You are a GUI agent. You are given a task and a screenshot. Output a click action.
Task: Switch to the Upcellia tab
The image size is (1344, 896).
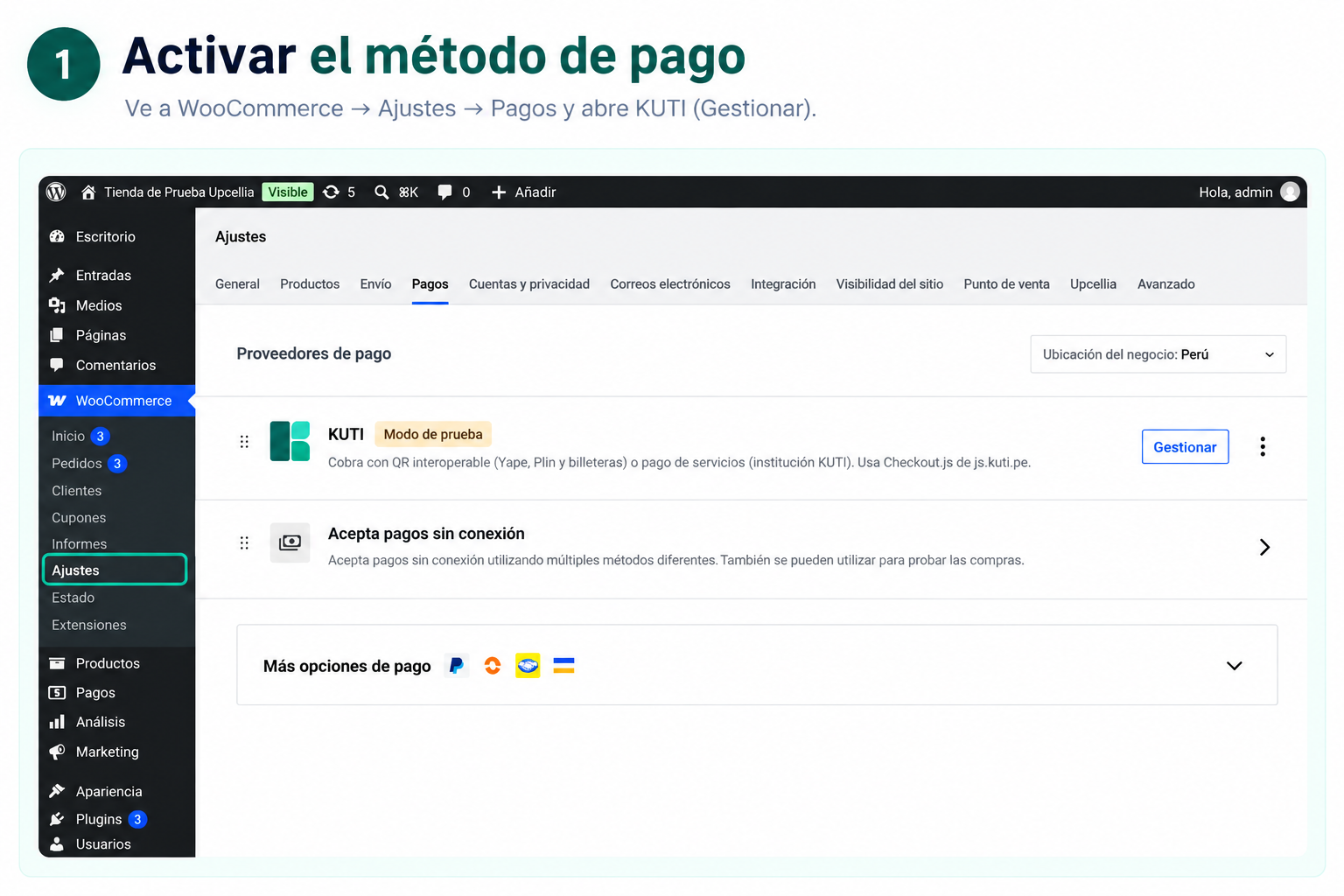pyautogui.click(x=1093, y=283)
